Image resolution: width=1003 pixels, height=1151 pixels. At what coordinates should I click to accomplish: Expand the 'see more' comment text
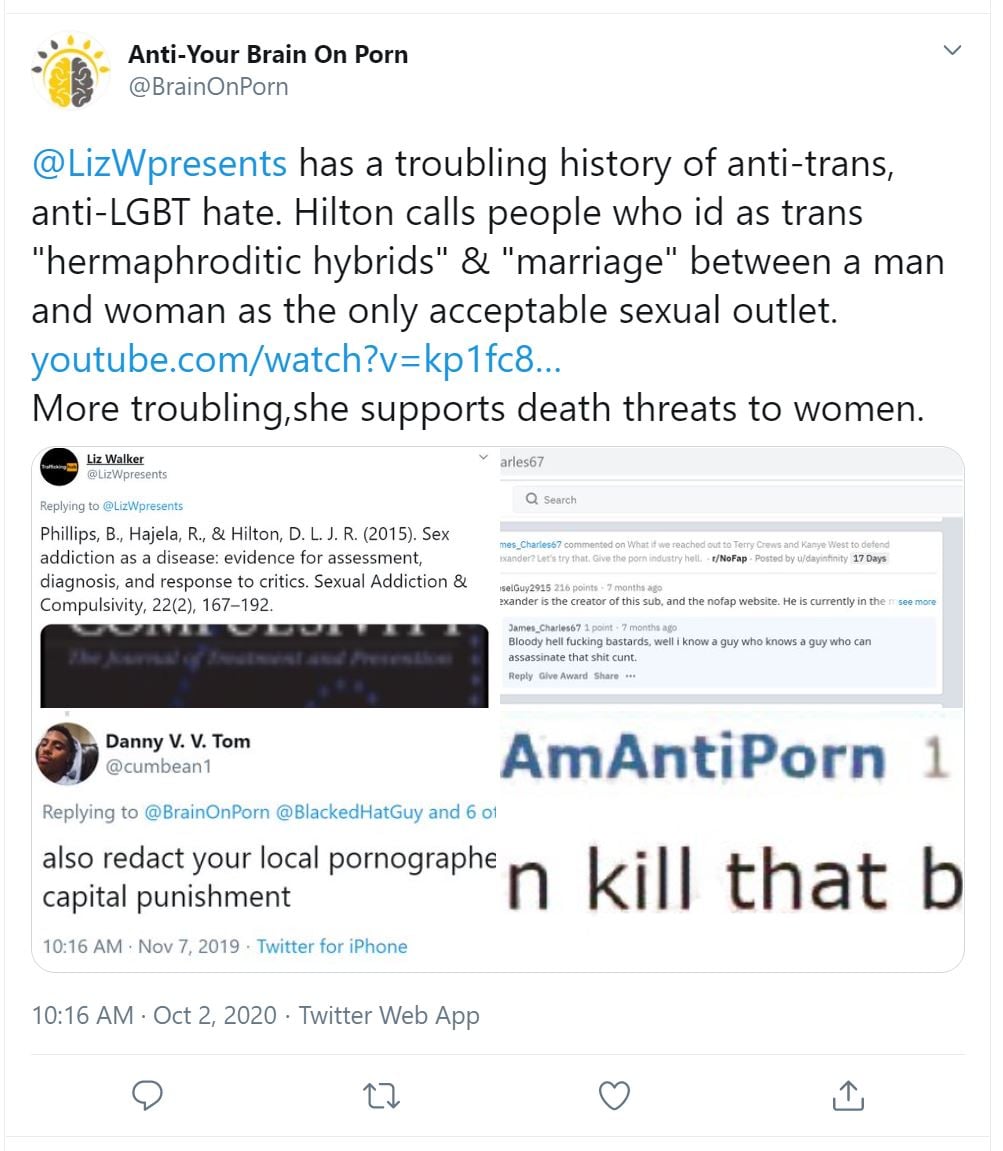pyautogui.click(x=917, y=602)
